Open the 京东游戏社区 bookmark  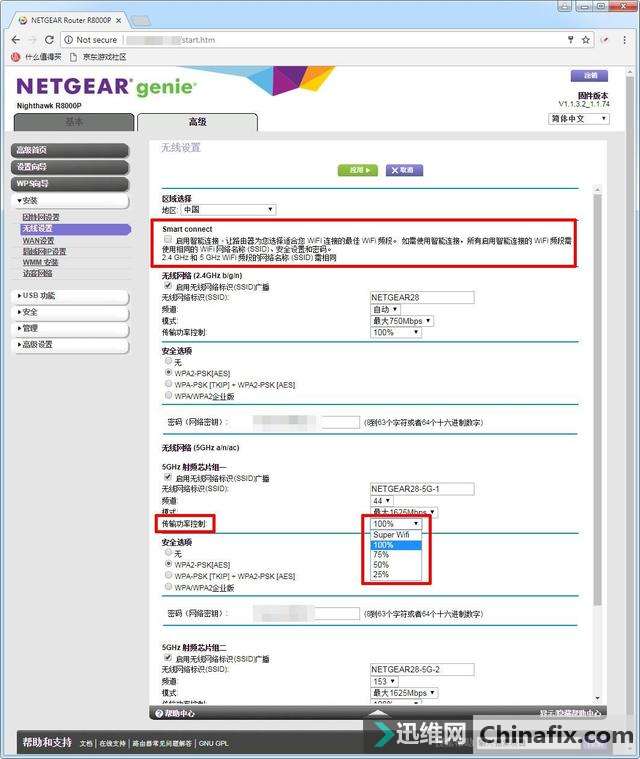click(x=98, y=57)
